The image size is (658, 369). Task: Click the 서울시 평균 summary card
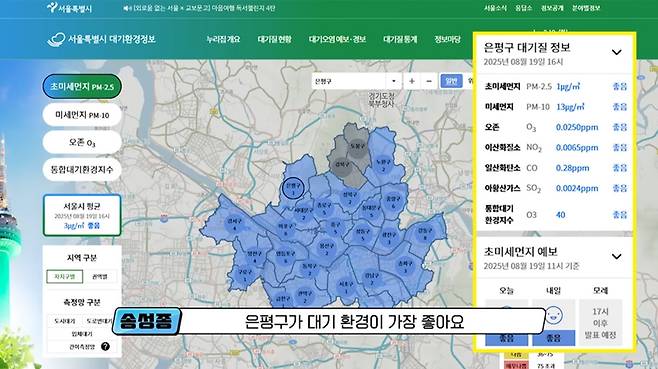pyautogui.click(x=82, y=215)
